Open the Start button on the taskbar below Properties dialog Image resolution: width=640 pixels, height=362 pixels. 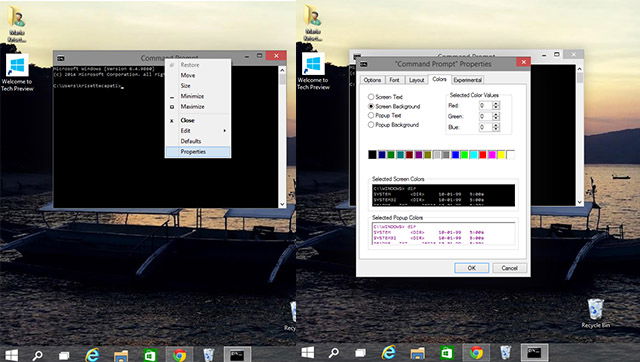308,353
